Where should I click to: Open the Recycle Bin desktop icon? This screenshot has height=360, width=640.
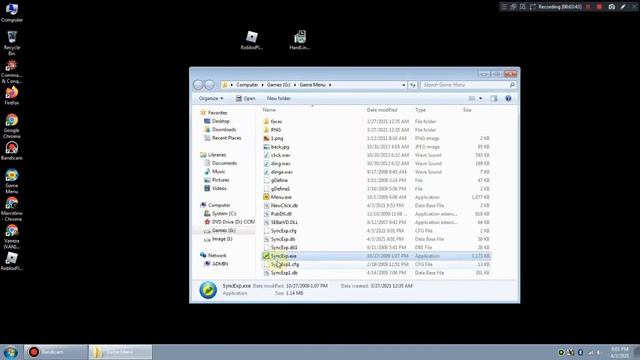click(x=12, y=42)
